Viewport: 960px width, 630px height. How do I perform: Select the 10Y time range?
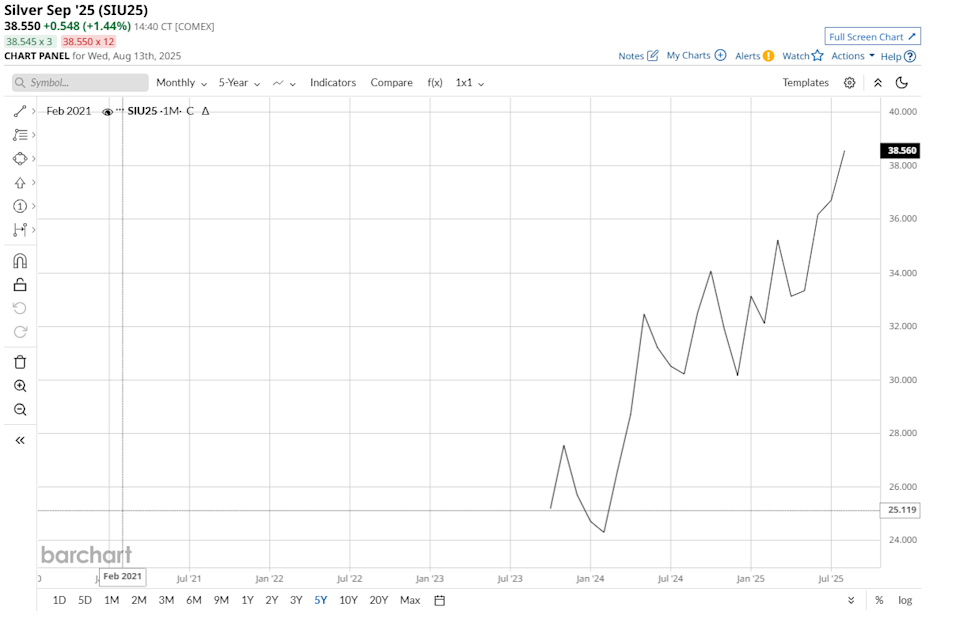[x=348, y=600]
